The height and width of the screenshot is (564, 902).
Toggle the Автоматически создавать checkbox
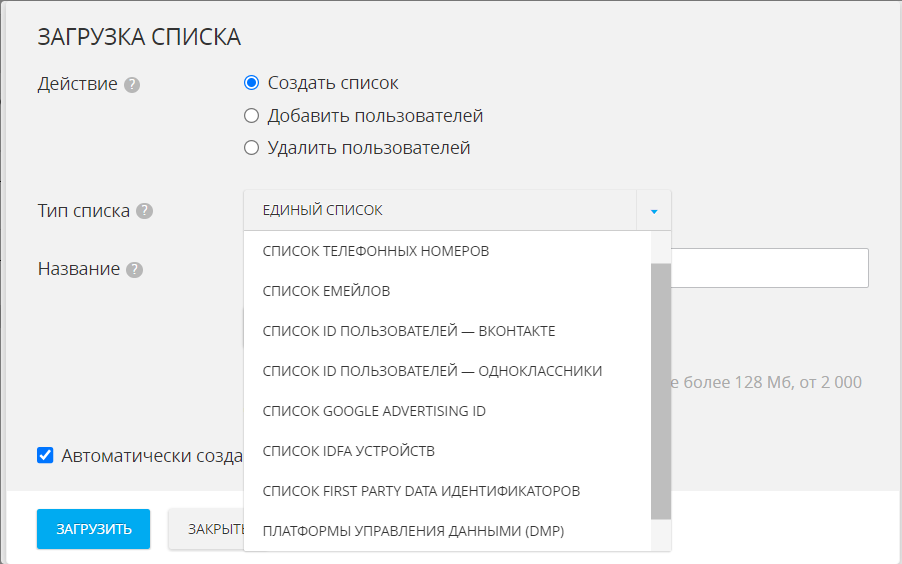[45, 455]
